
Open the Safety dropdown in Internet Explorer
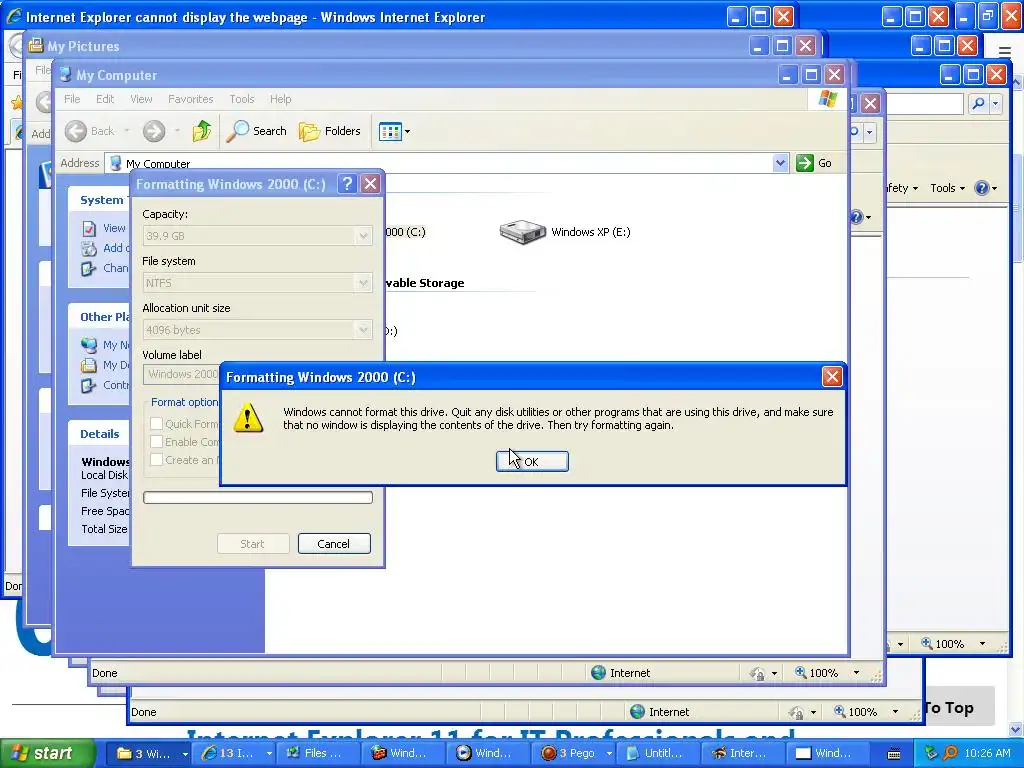pyautogui.click(x=902, y=188)
